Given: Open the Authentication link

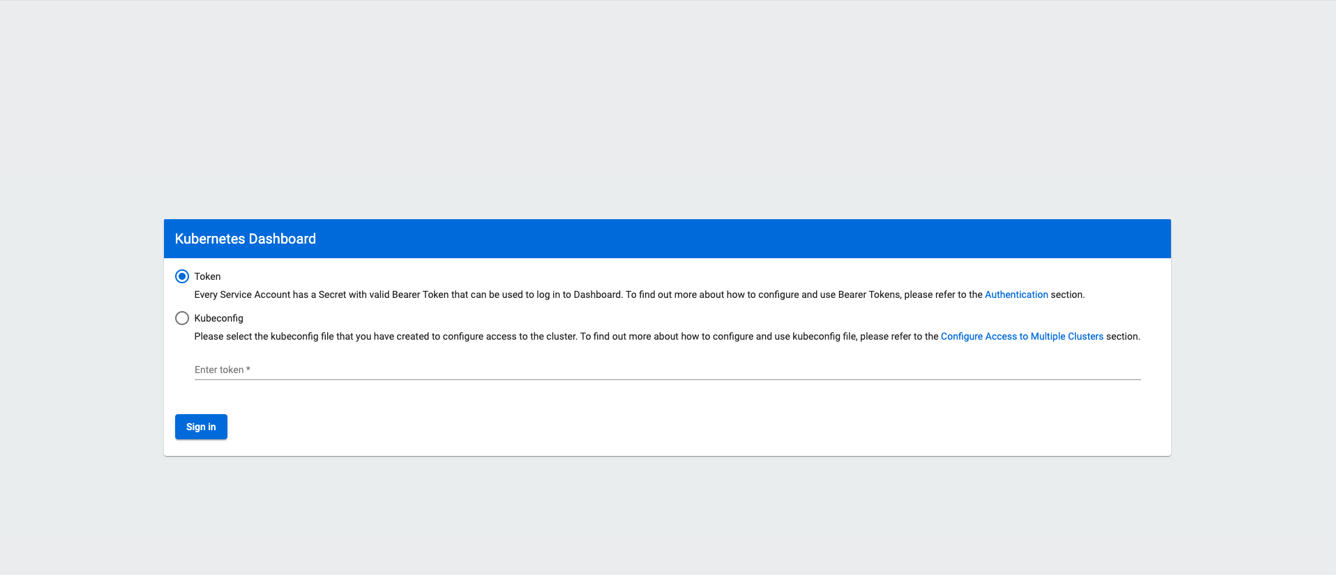Looking at the screenshot, I should 1016,295.
